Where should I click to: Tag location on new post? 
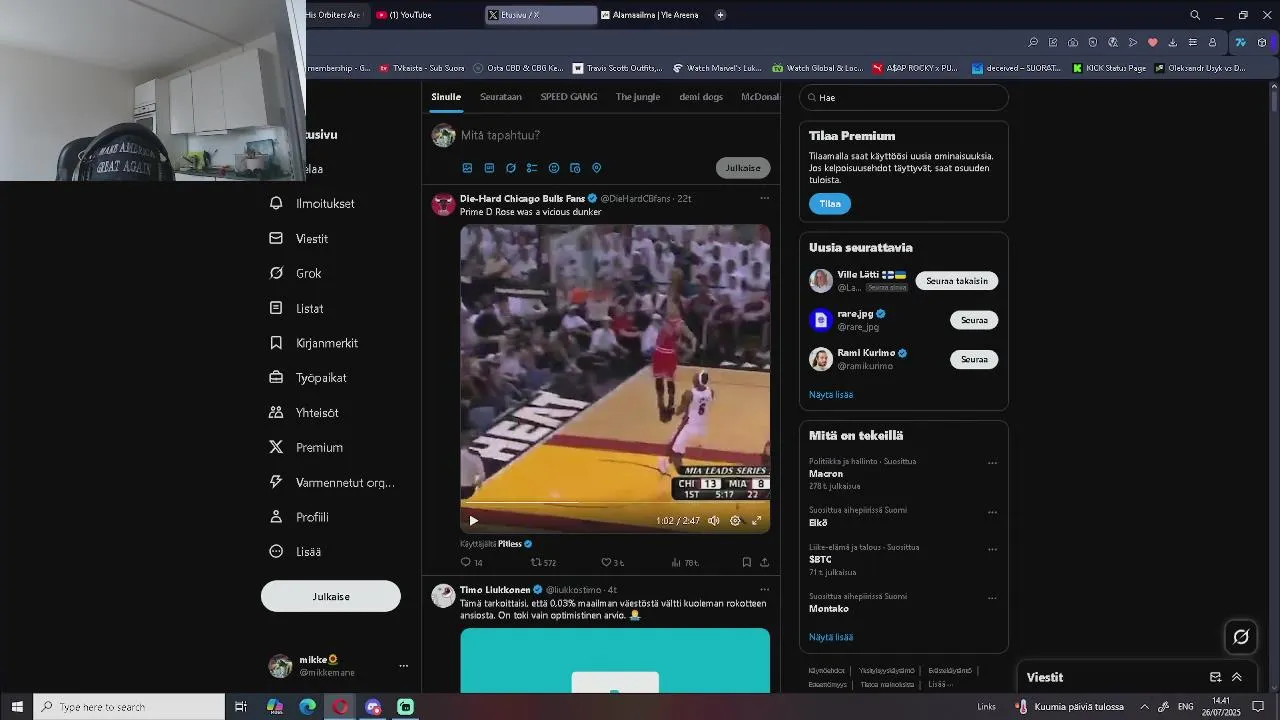[597, 168]
